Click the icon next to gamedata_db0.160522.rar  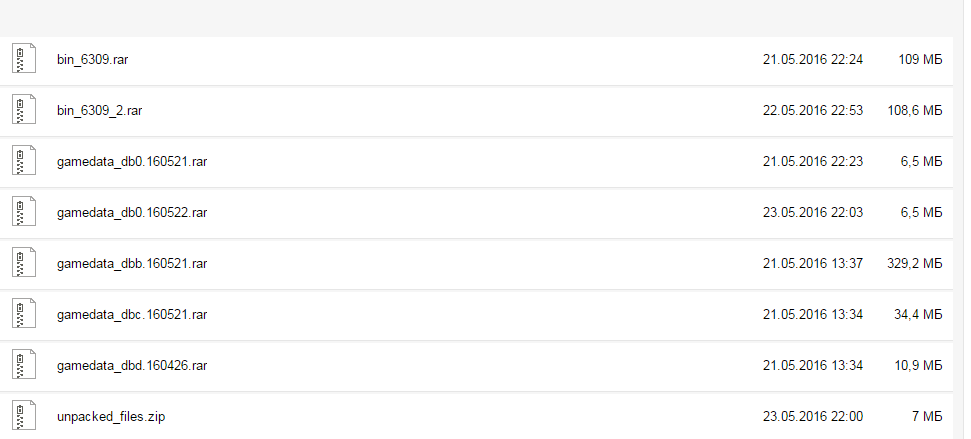click(x=24, y=212)
